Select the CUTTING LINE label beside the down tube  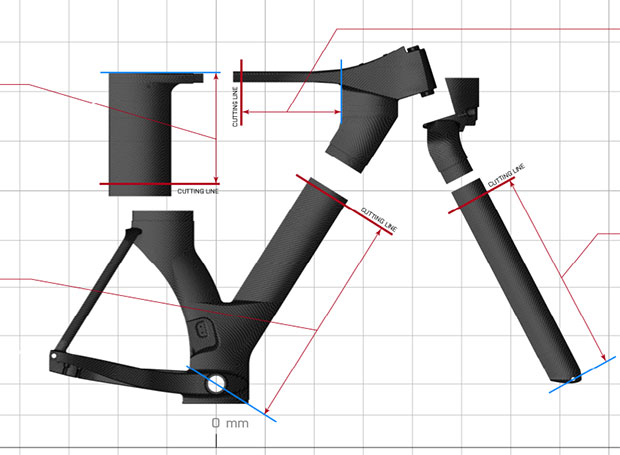click(x=378, y=221)
